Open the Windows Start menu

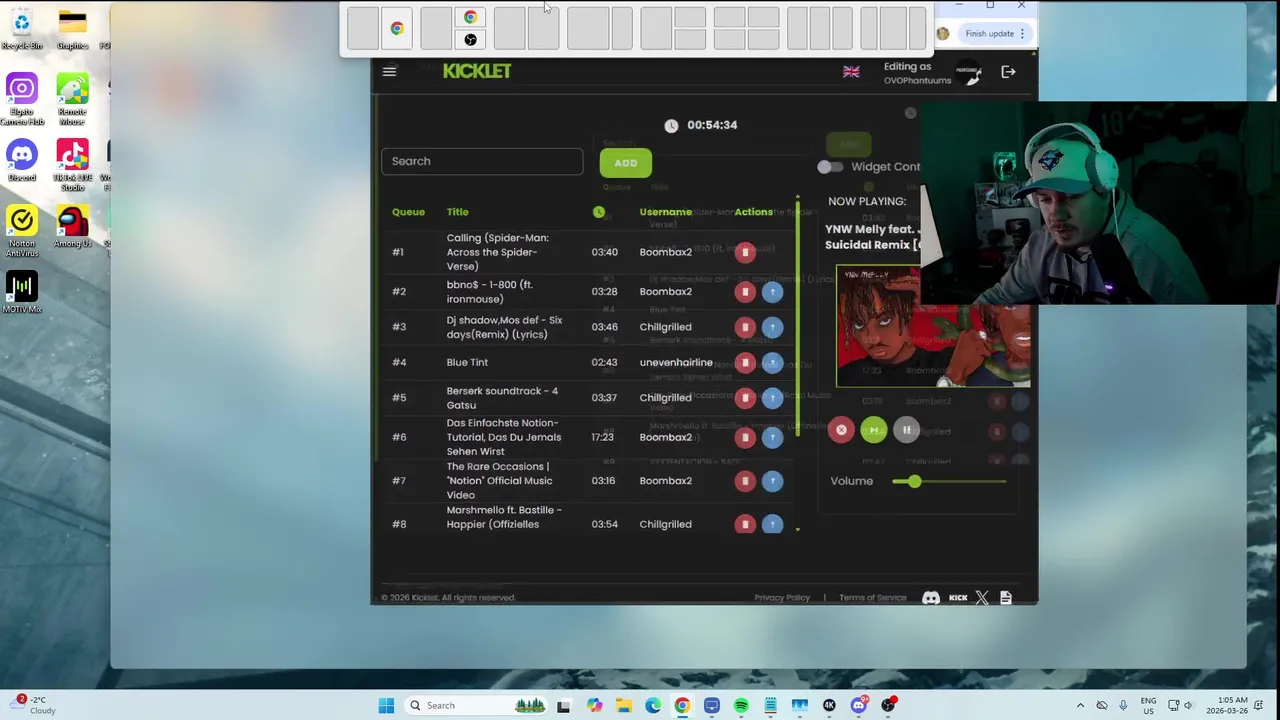point(386,706)
